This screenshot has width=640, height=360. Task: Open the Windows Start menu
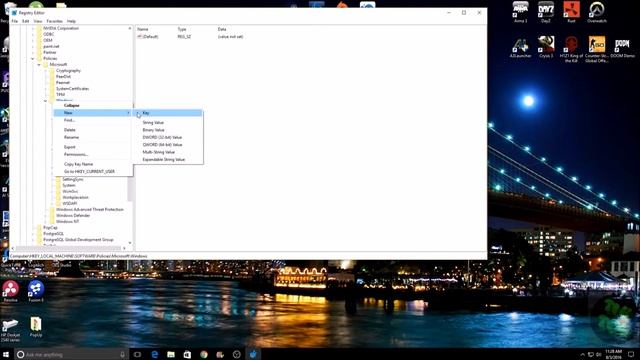(x=6, y=354)
